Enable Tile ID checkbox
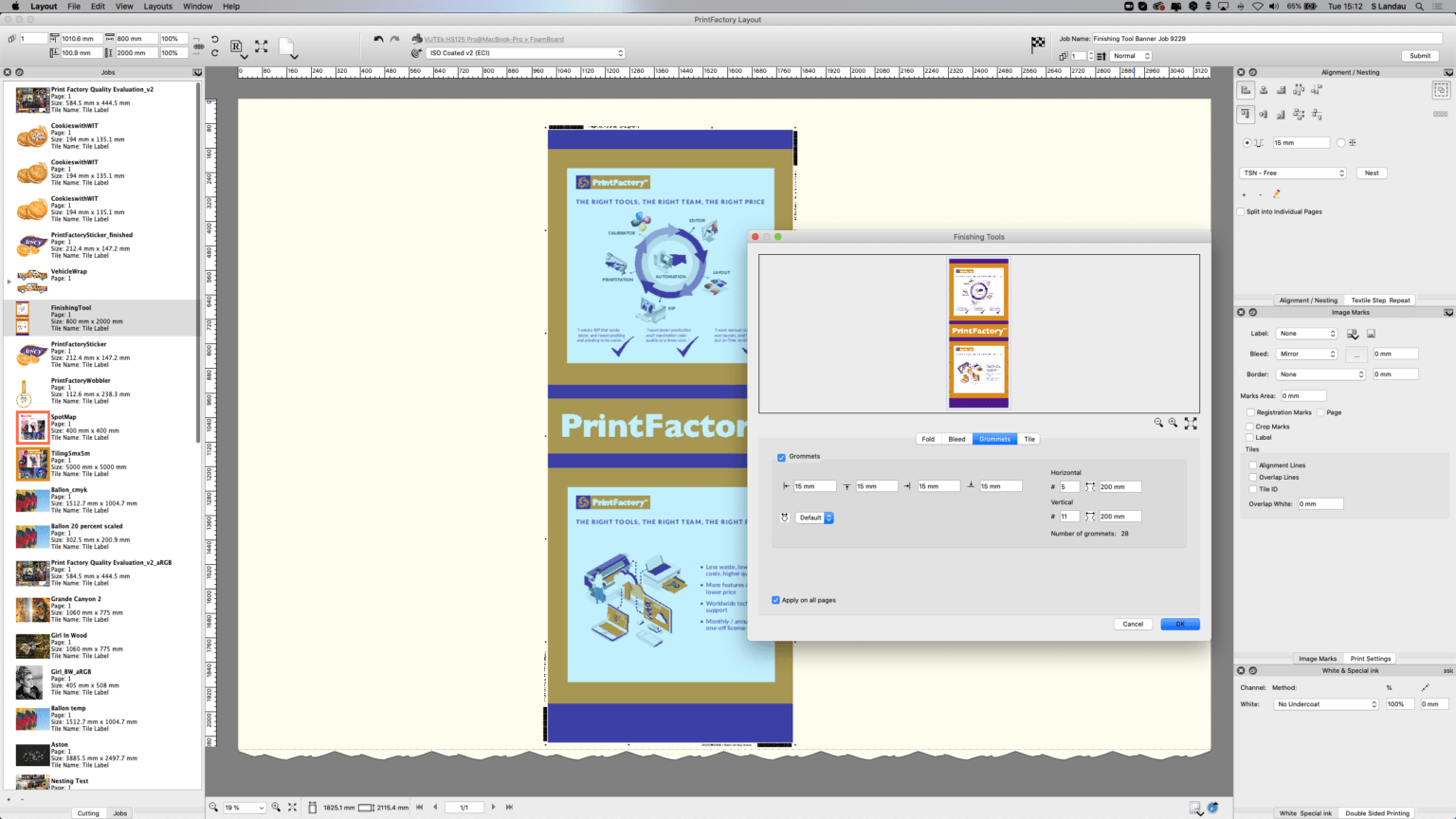This screenshot has width=1456, height=819. pos(1253,489)
